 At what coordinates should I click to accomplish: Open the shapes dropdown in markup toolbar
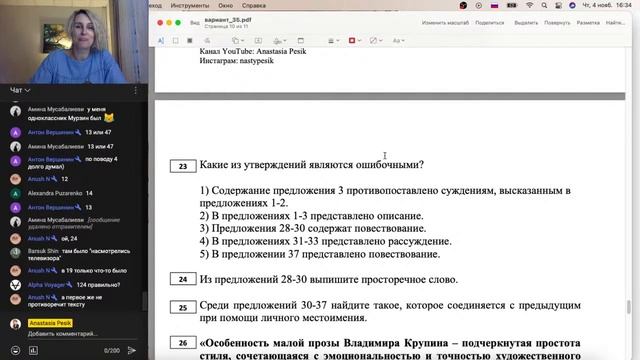tap(238, 40)
